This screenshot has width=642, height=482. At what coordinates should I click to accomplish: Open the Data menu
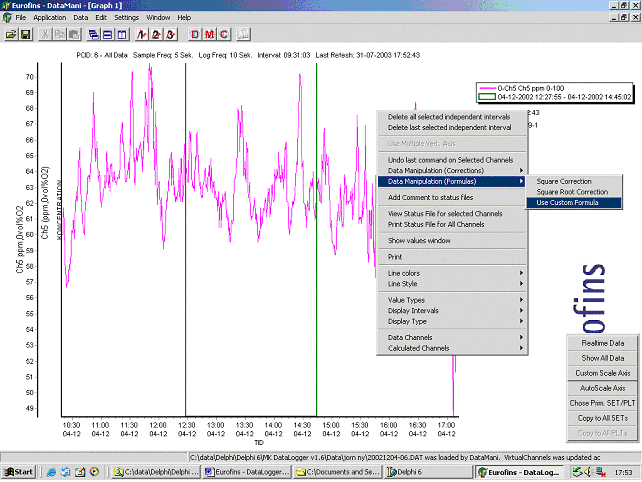tap(81, 18)
